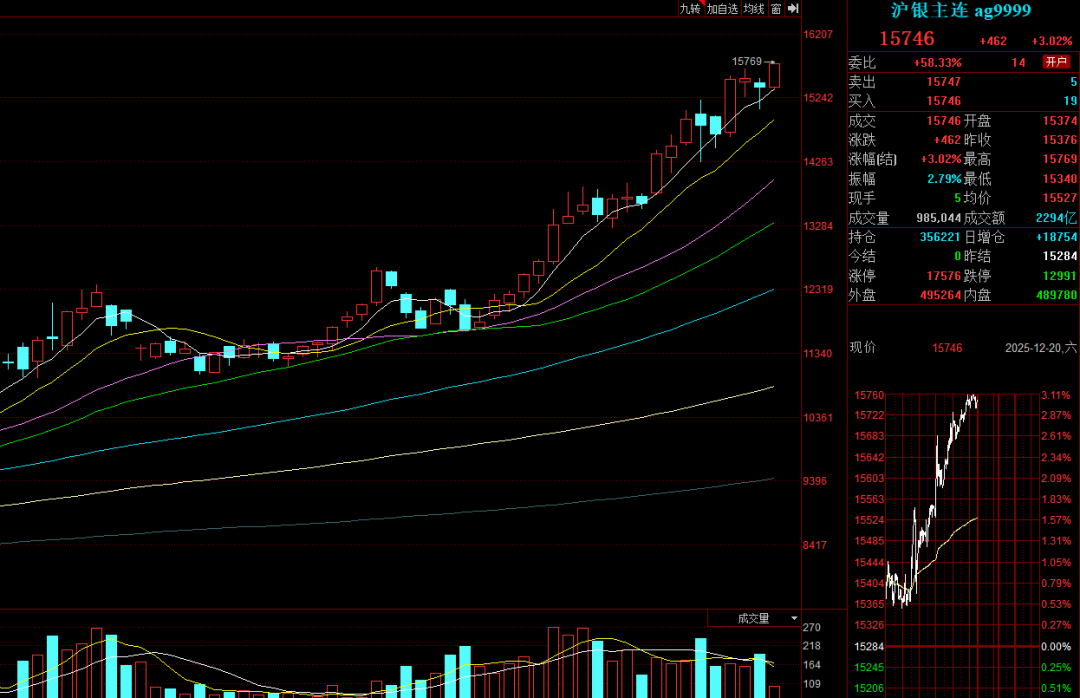Image resolution: width=1080 pixels, height=698 pixels.
Task: Click the collapse side panel arrow icon
Action: [793, 8]
